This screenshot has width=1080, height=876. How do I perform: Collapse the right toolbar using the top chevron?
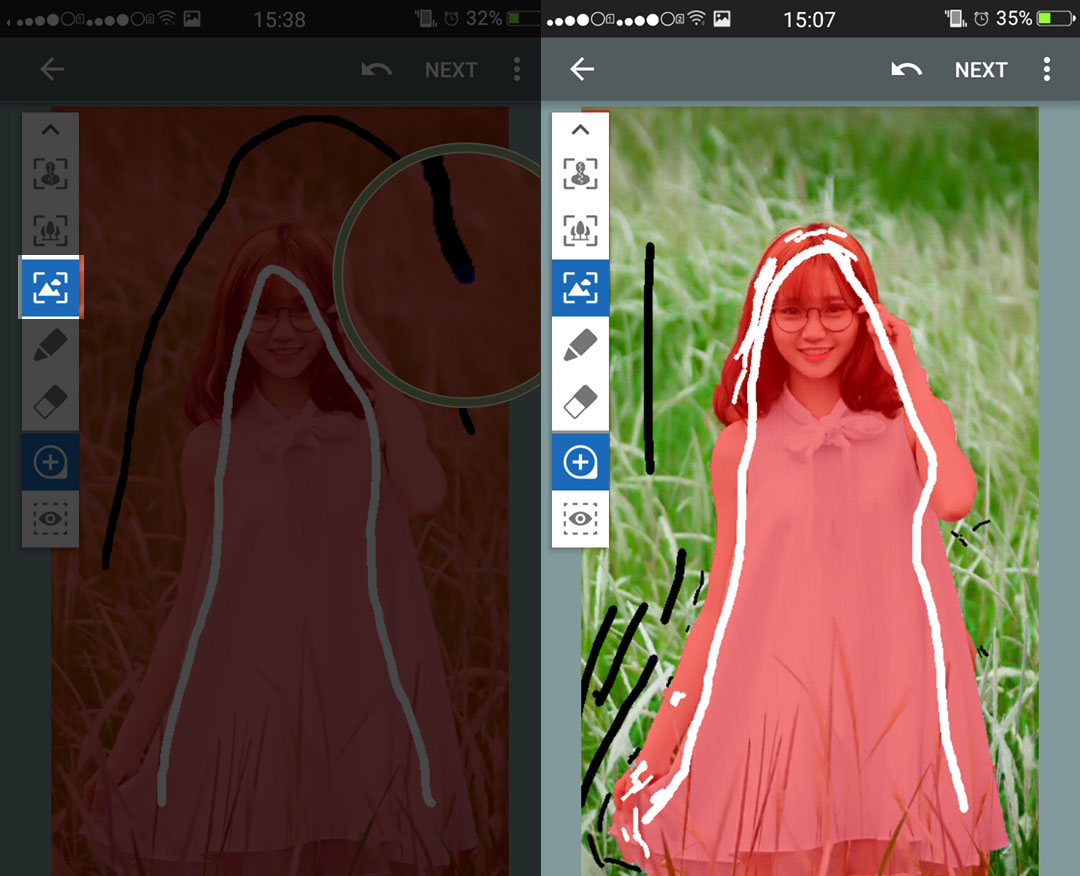tap(580, 130)
